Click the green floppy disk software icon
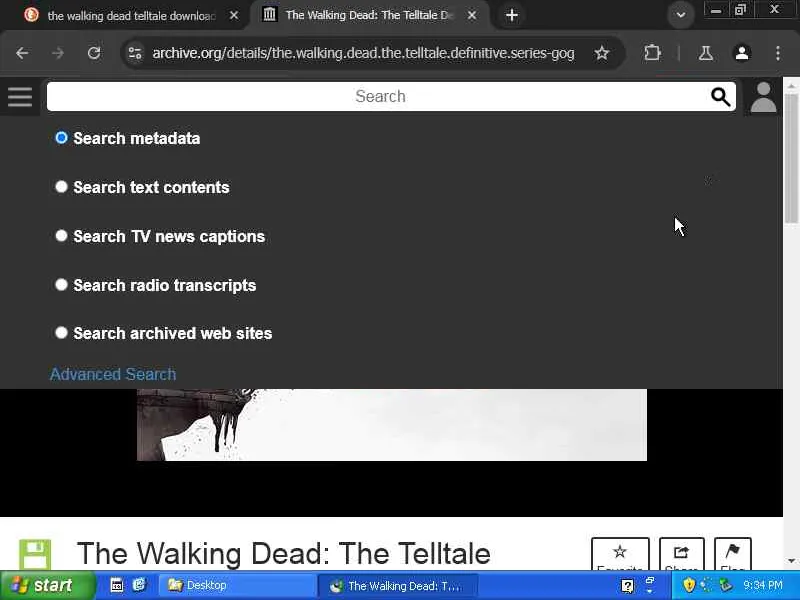This screenshot has height=600, width=800. 35,554
